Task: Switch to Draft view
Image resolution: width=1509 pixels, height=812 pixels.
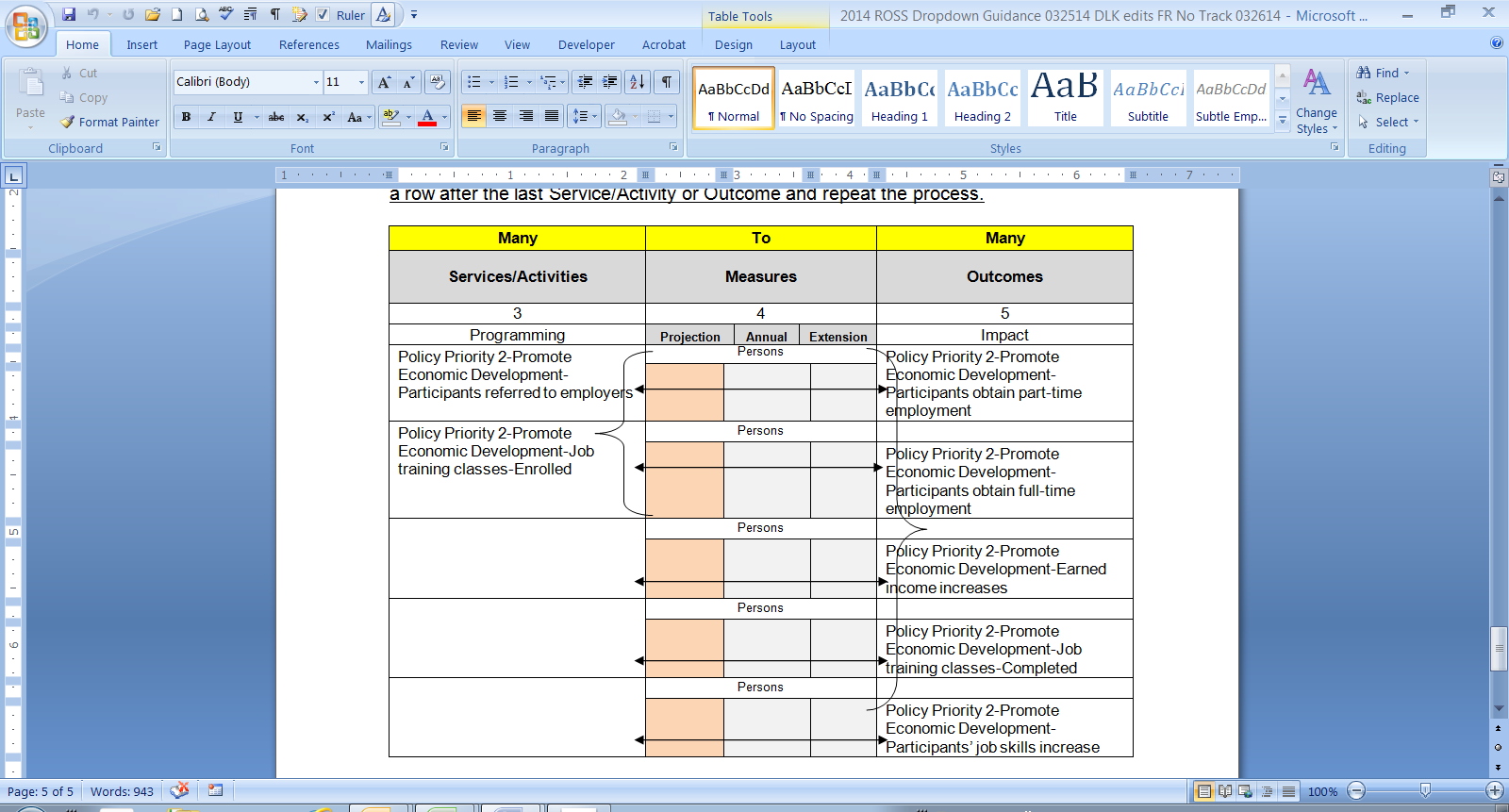Action: click(1288, 791)
